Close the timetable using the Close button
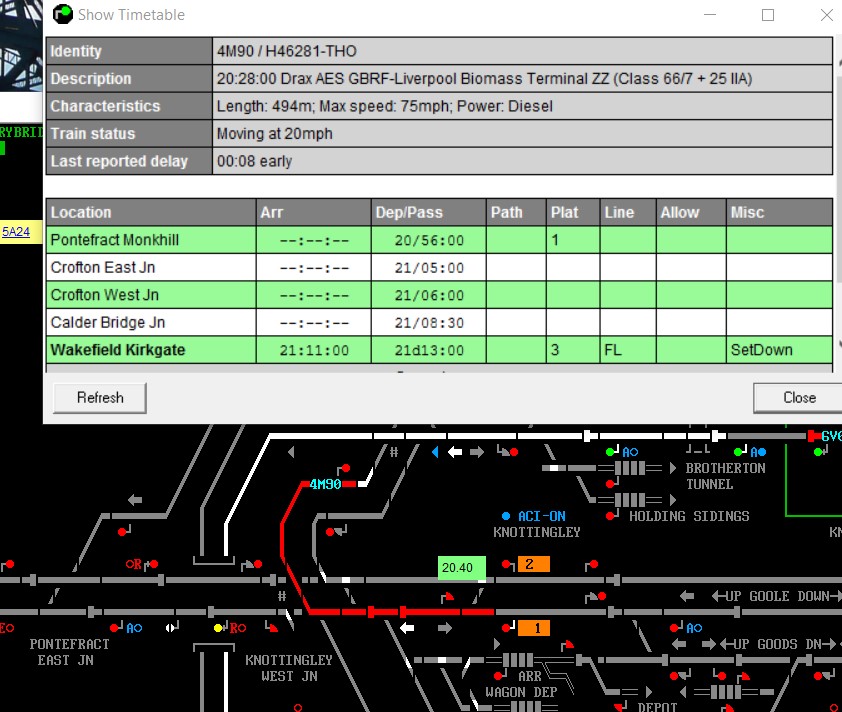 pos(799,398)
